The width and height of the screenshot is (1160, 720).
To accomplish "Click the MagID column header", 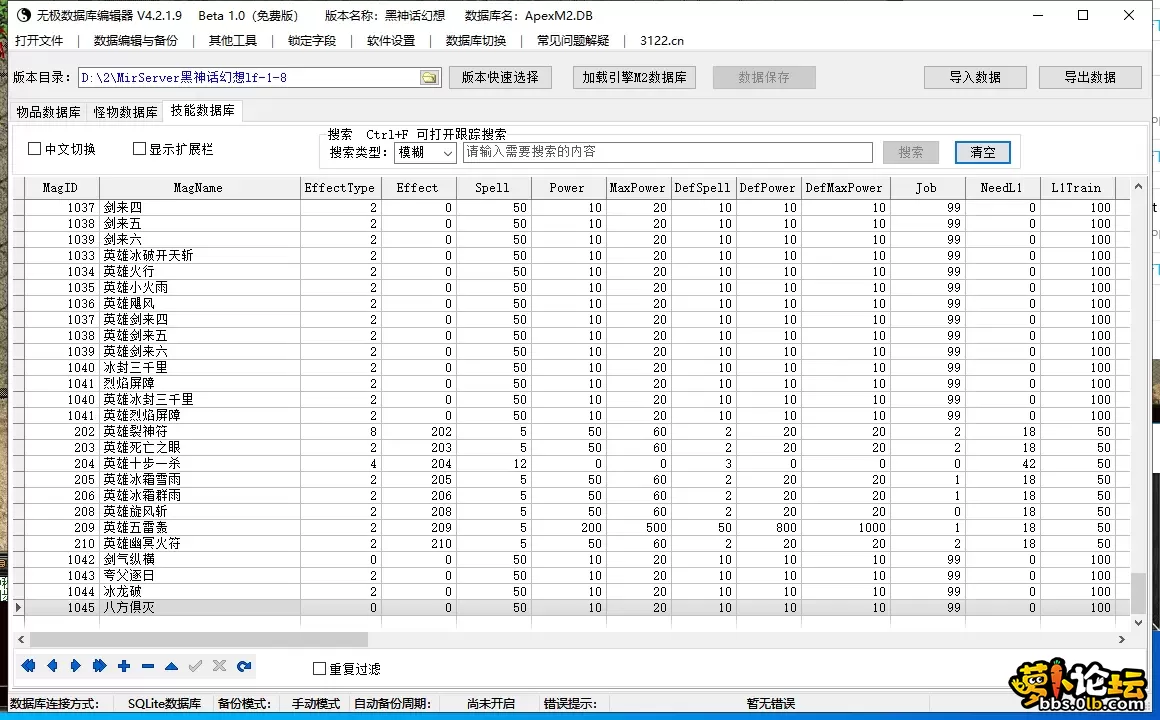I will (60, 188).
